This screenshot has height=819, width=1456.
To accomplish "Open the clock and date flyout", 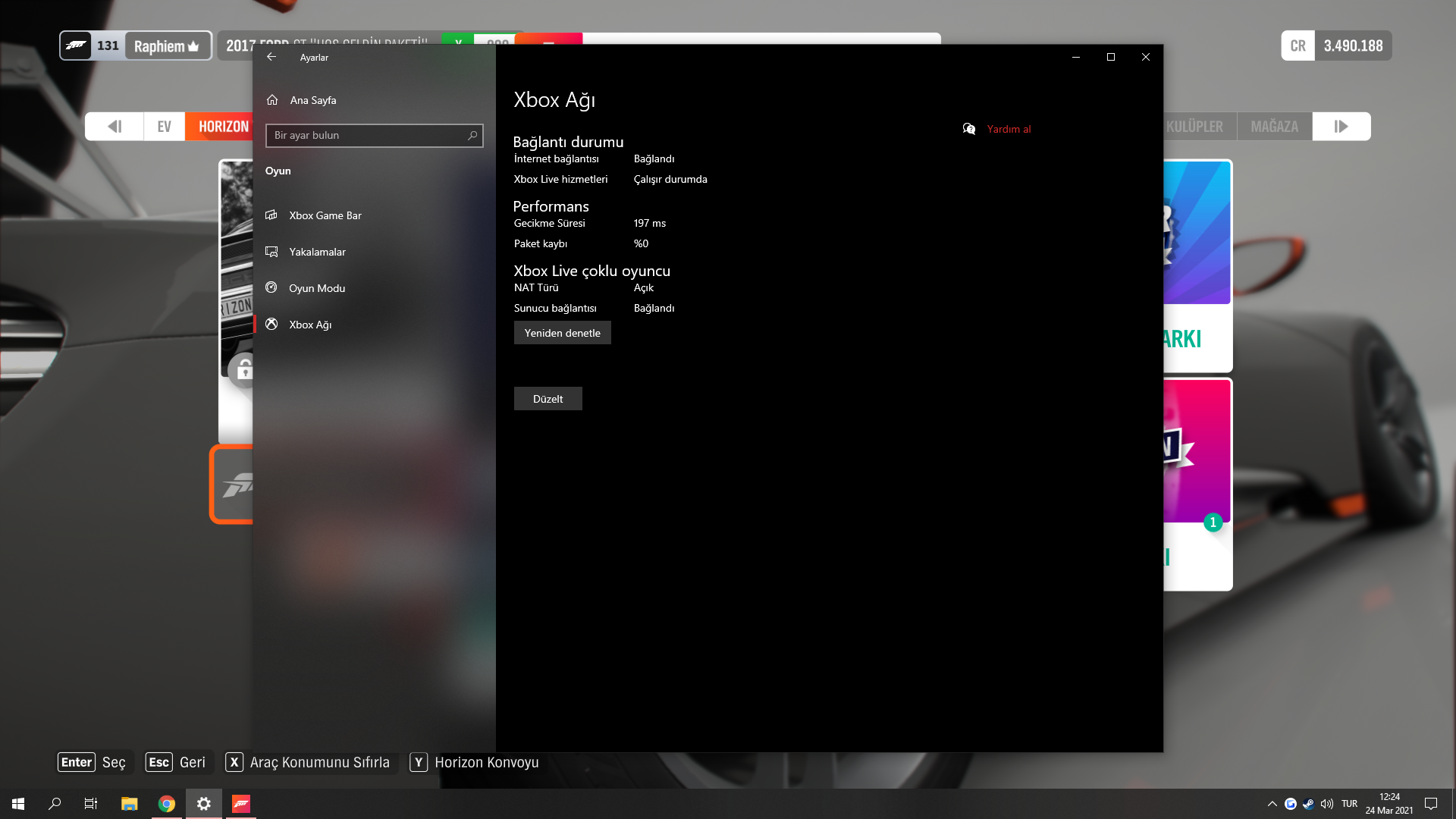I will coord(1389,804).
